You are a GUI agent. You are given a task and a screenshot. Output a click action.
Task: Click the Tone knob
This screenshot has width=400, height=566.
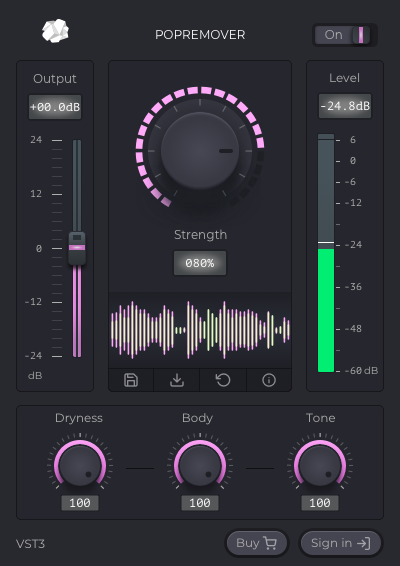320,466
